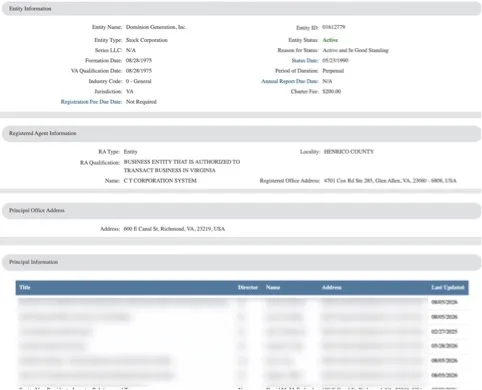Sort table by Name column header
Viewport: 482px width, 390px height.
click(273, 288)
